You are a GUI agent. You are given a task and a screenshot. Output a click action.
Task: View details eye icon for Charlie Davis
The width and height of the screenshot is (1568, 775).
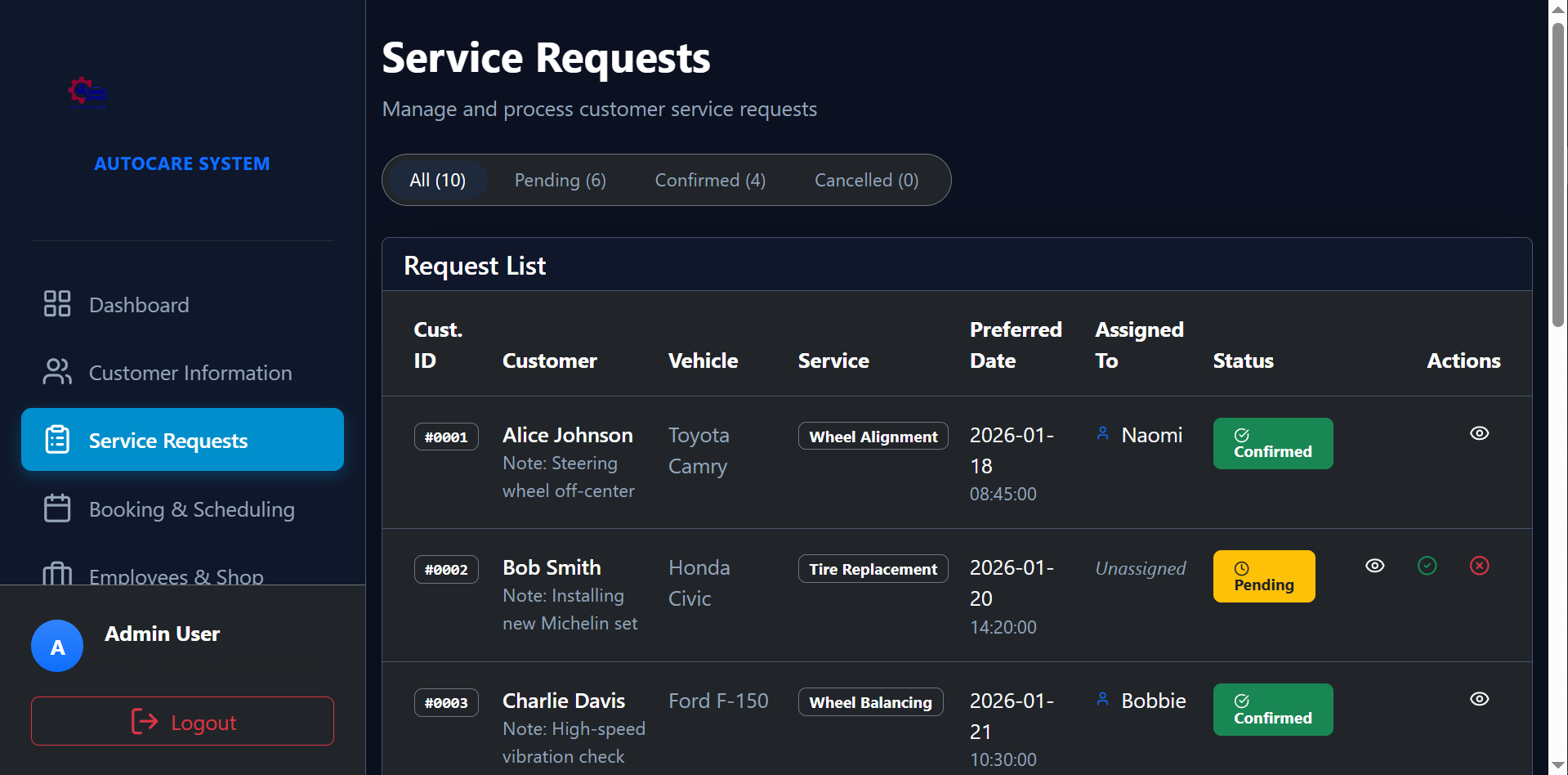coord(1479,699)
